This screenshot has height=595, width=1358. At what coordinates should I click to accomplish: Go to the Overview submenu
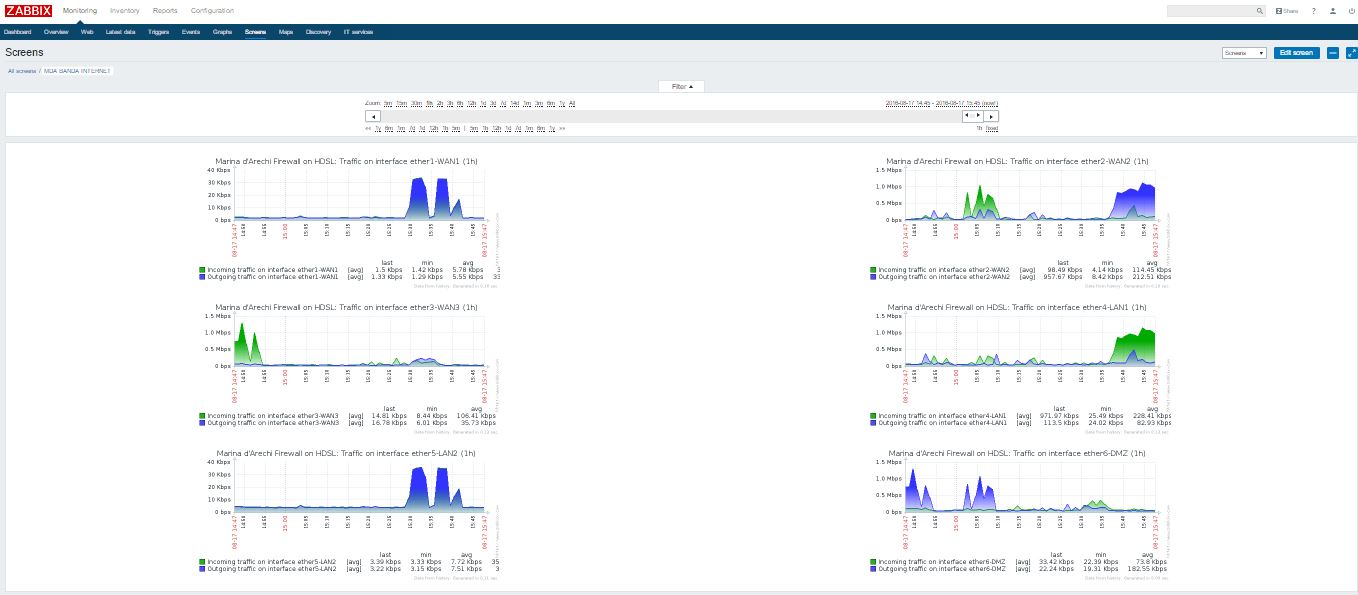(x=56, y=32)
